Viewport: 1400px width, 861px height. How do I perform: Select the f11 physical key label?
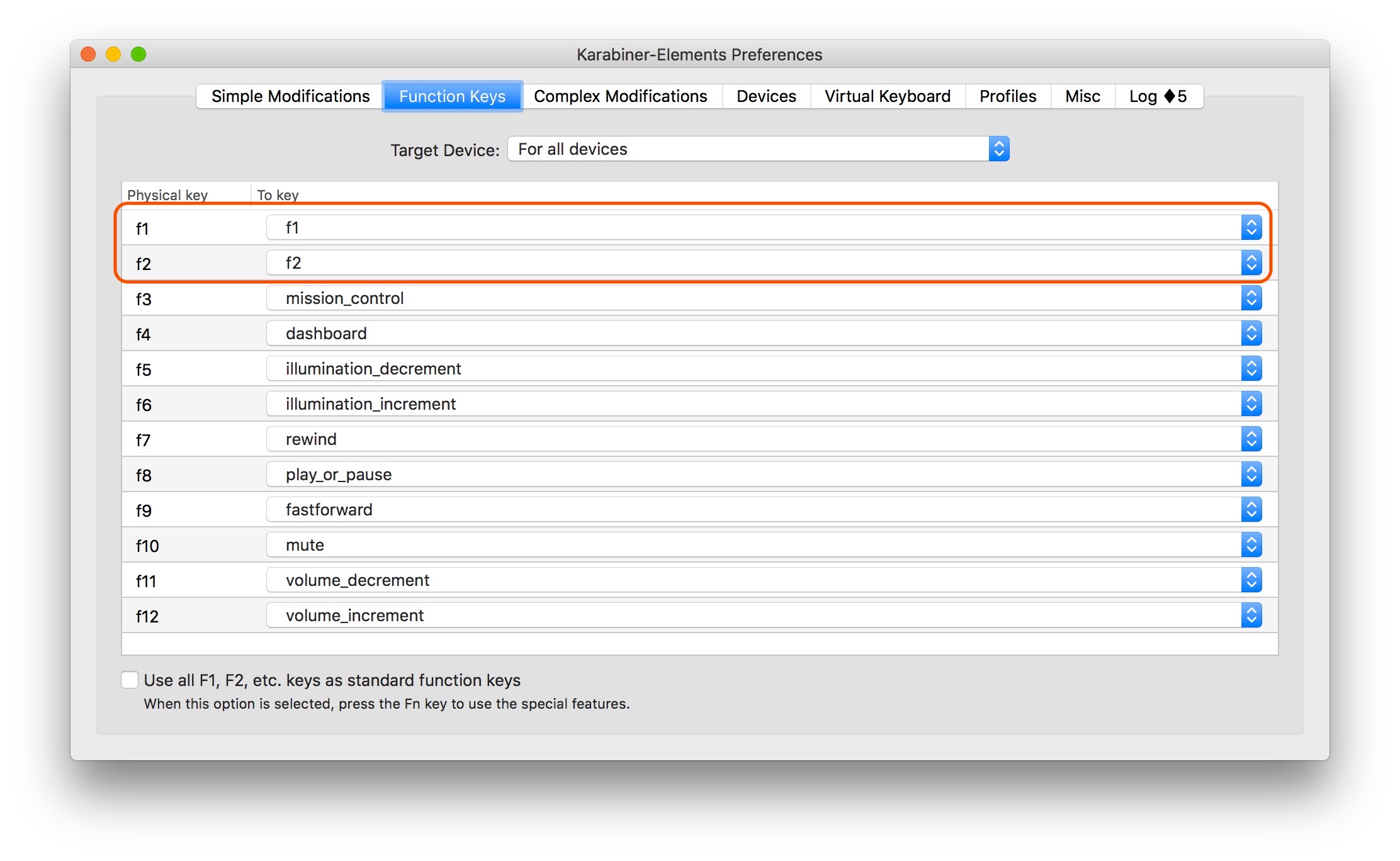click(146, 581)
